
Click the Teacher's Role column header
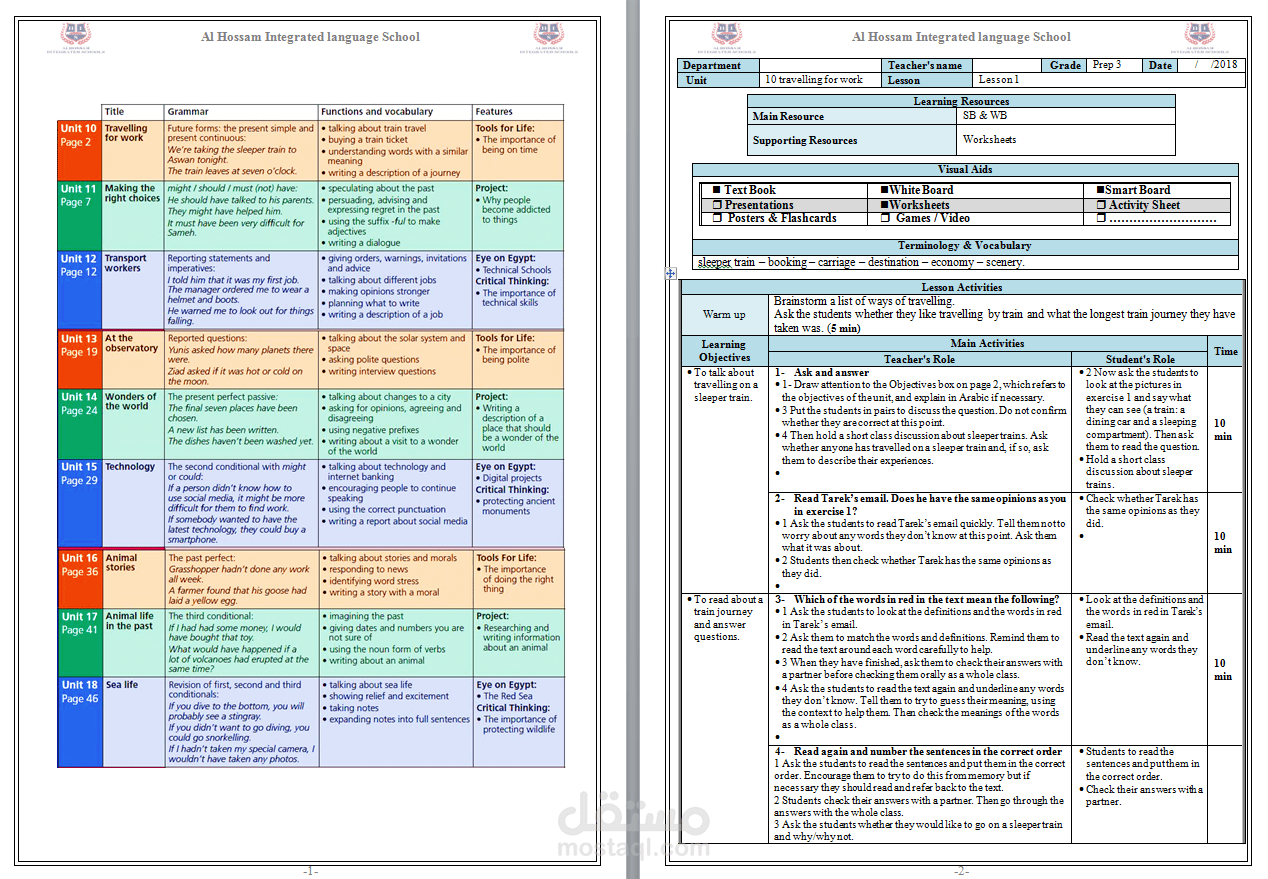tap(919, 359)
